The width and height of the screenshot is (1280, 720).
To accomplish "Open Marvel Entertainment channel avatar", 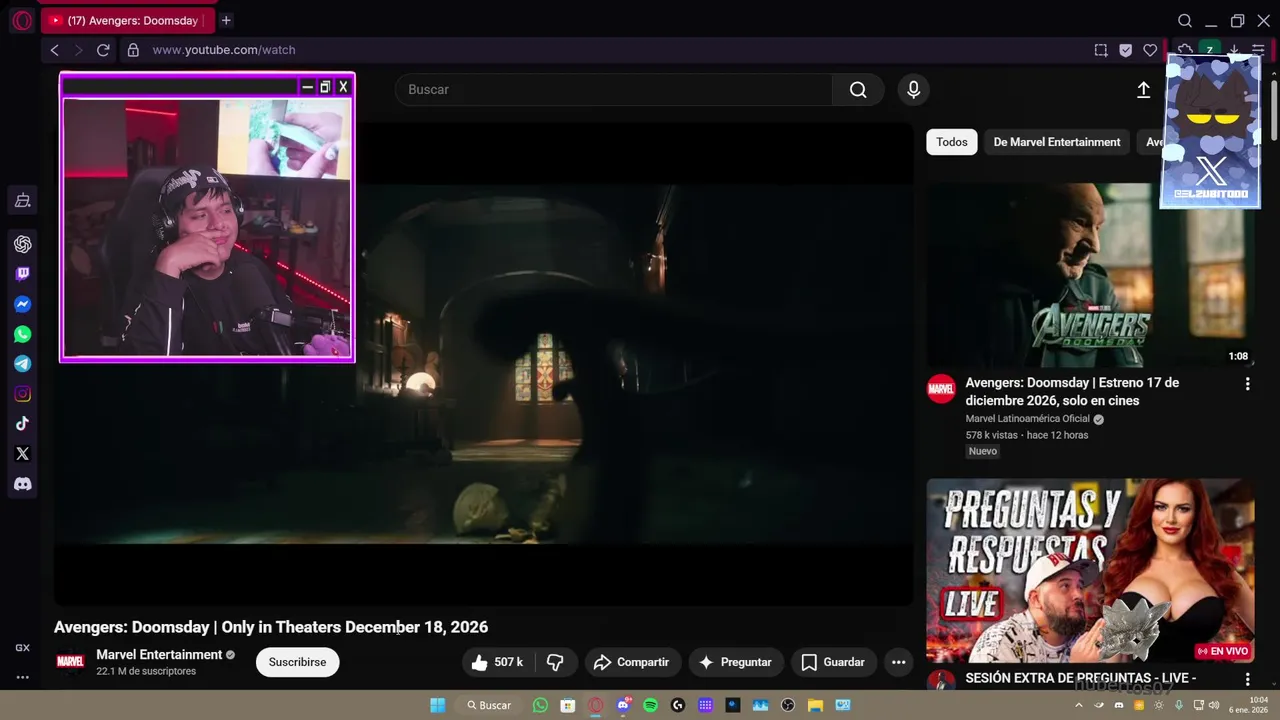I will pyautogui.click(x=70, y=662).
